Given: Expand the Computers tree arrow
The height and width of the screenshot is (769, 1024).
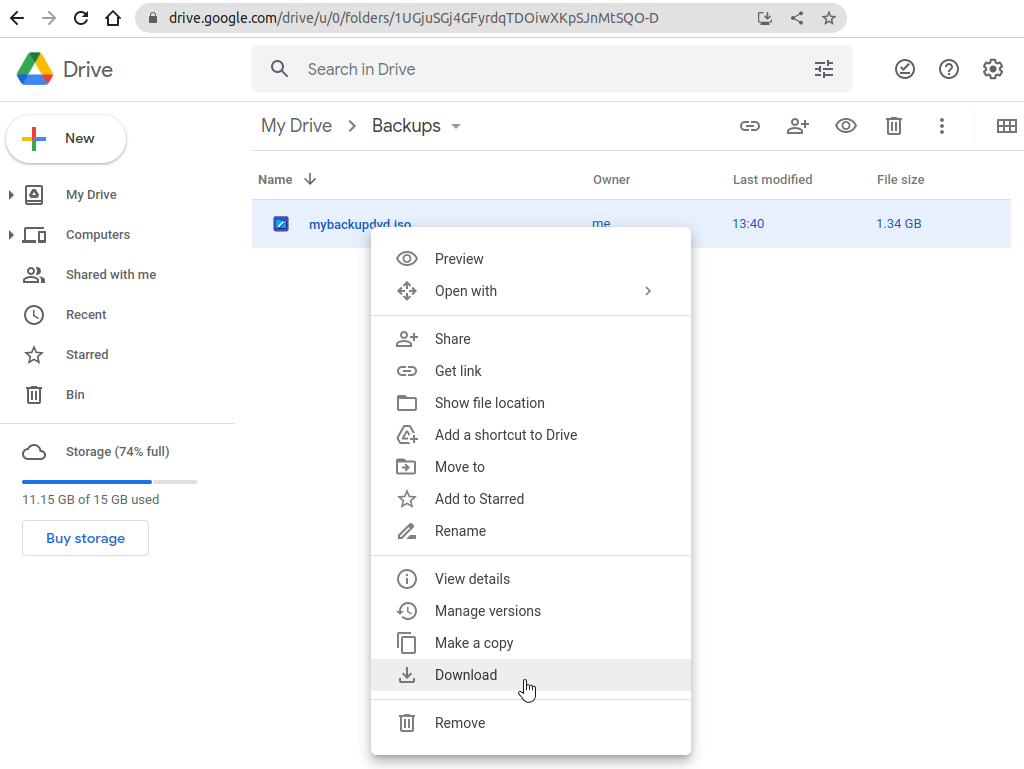Looking at the screenshot, I should click(x=11, y=235).
